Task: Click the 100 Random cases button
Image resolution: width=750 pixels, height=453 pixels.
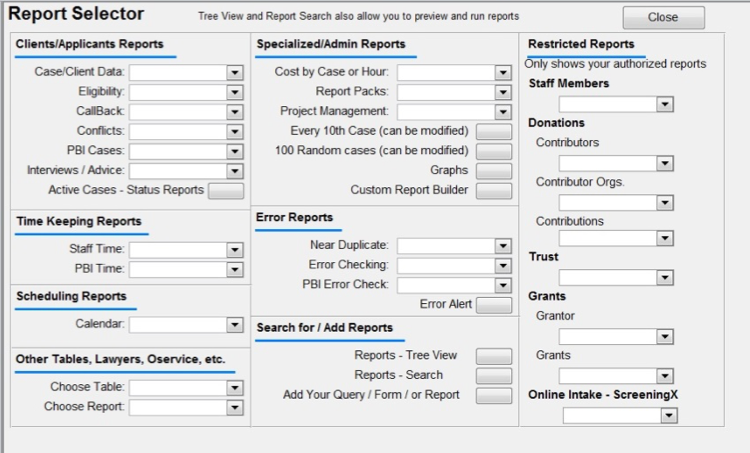Action: pyautogui.click(x=493, y=151)
